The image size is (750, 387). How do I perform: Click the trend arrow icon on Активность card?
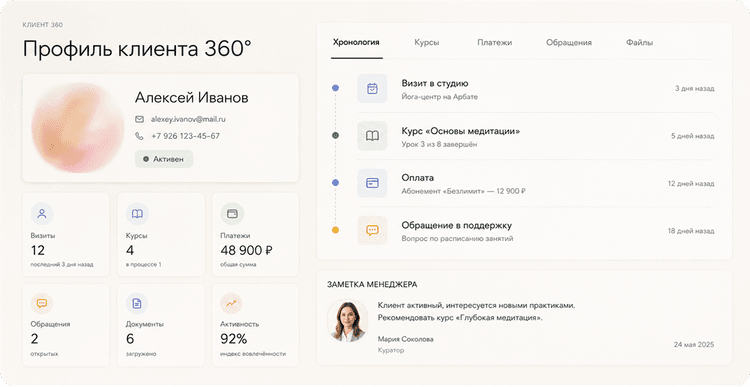(x=232, y=303)
